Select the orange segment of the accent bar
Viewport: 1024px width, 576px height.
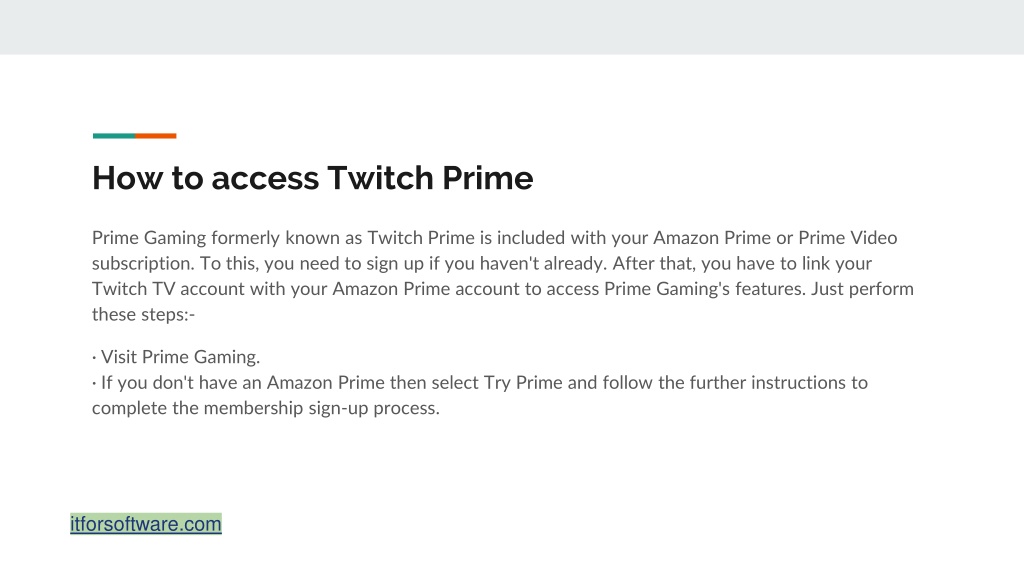click(155, 136)
